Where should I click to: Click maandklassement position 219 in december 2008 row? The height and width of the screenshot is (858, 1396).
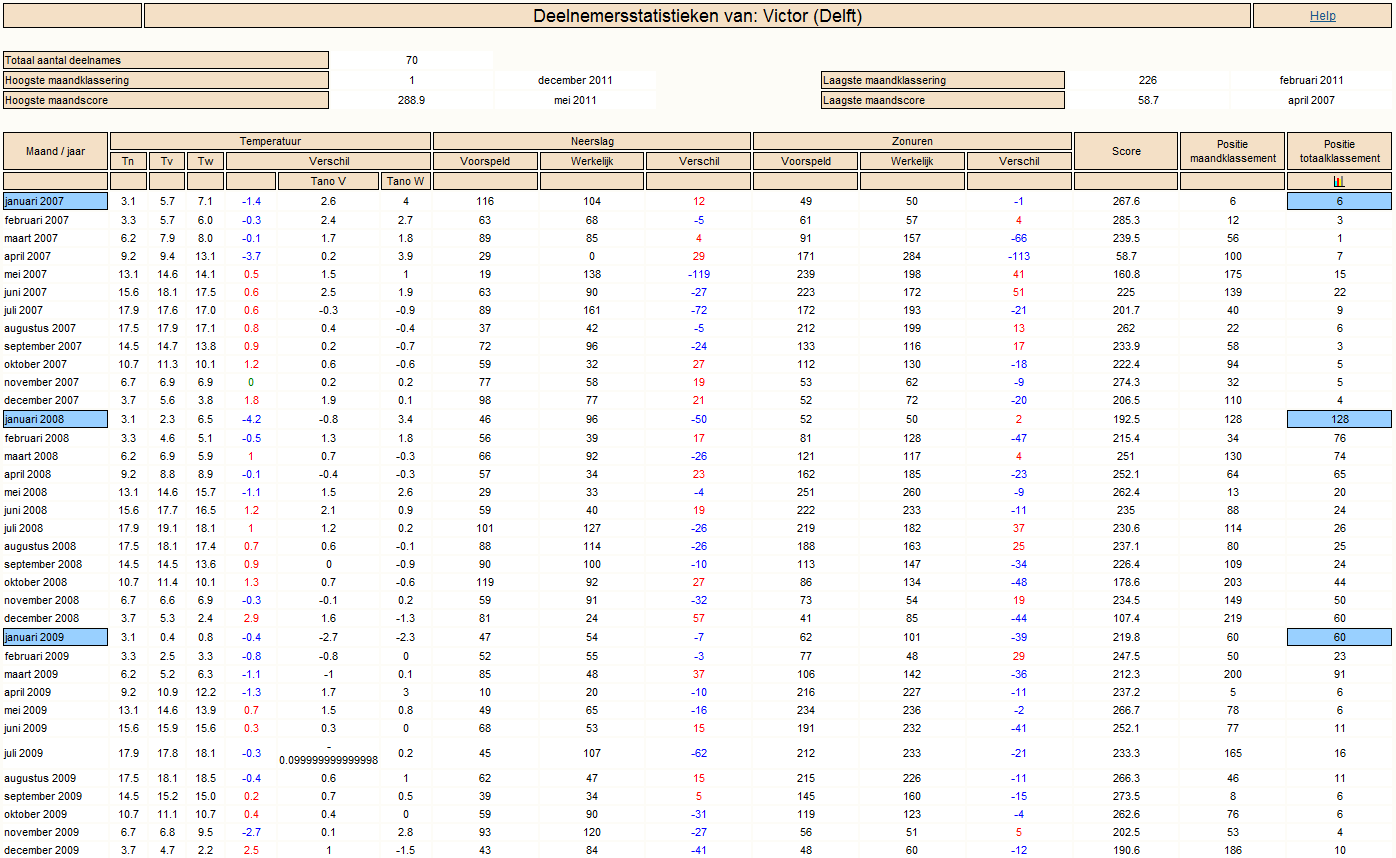coord(1233,618)
